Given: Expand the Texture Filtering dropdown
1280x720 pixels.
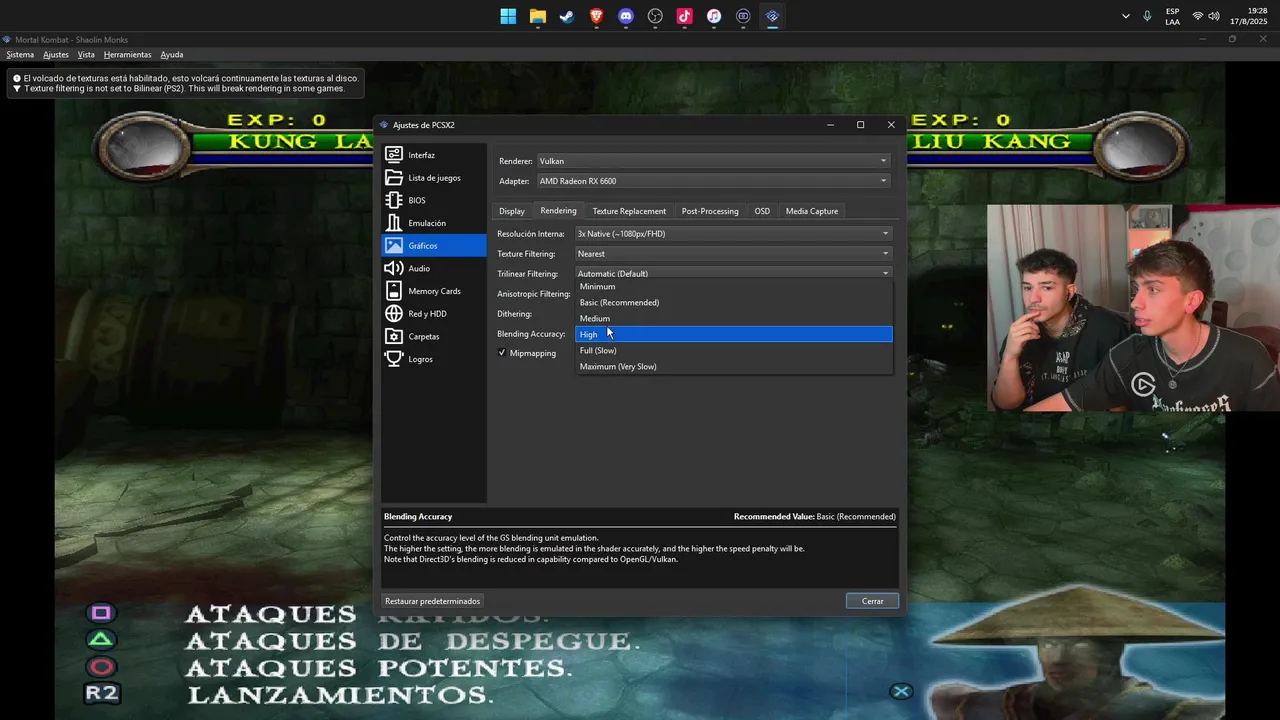Looking at the screenshot, I should [x=733, y=254].
